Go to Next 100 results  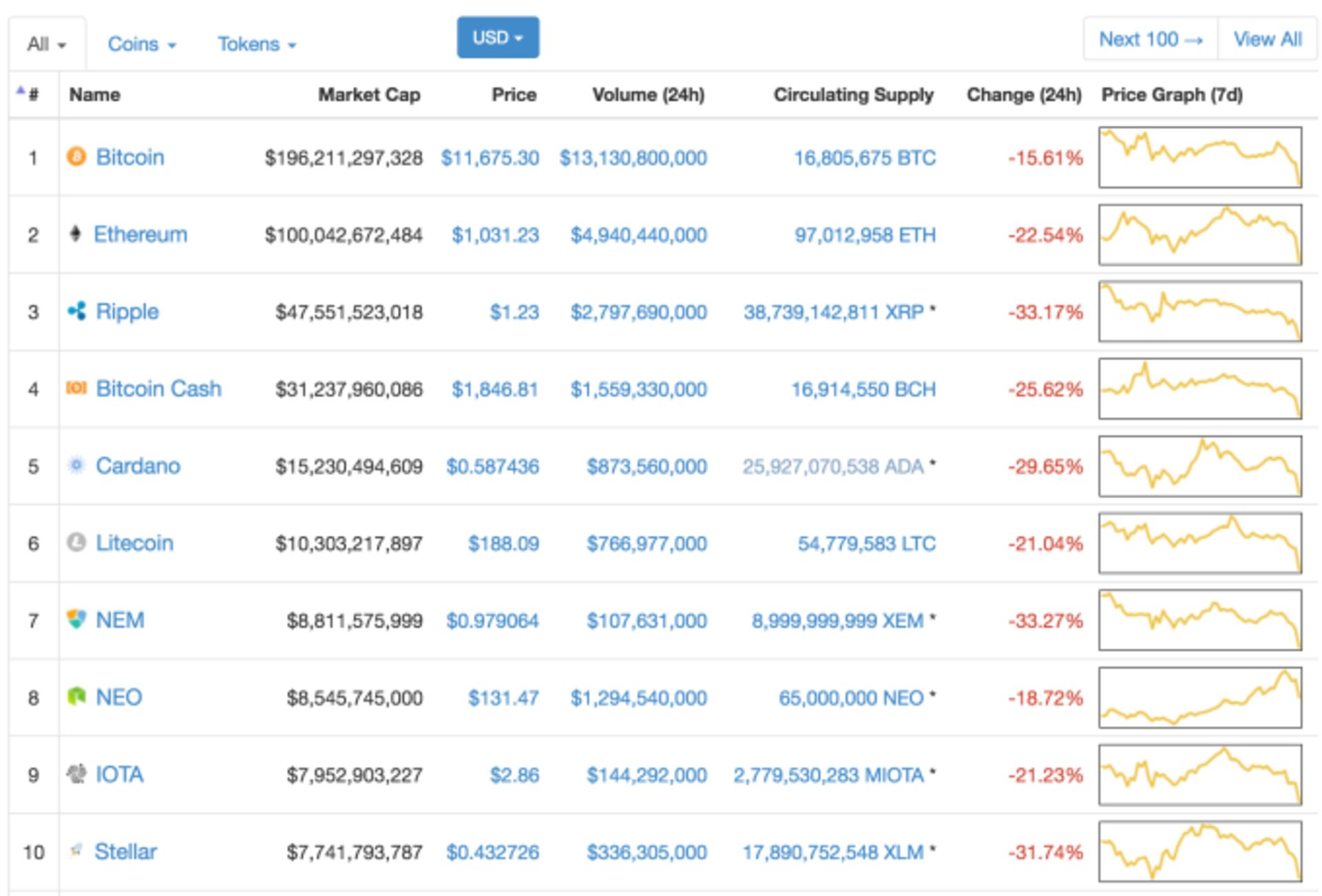tap(1151, 39)
